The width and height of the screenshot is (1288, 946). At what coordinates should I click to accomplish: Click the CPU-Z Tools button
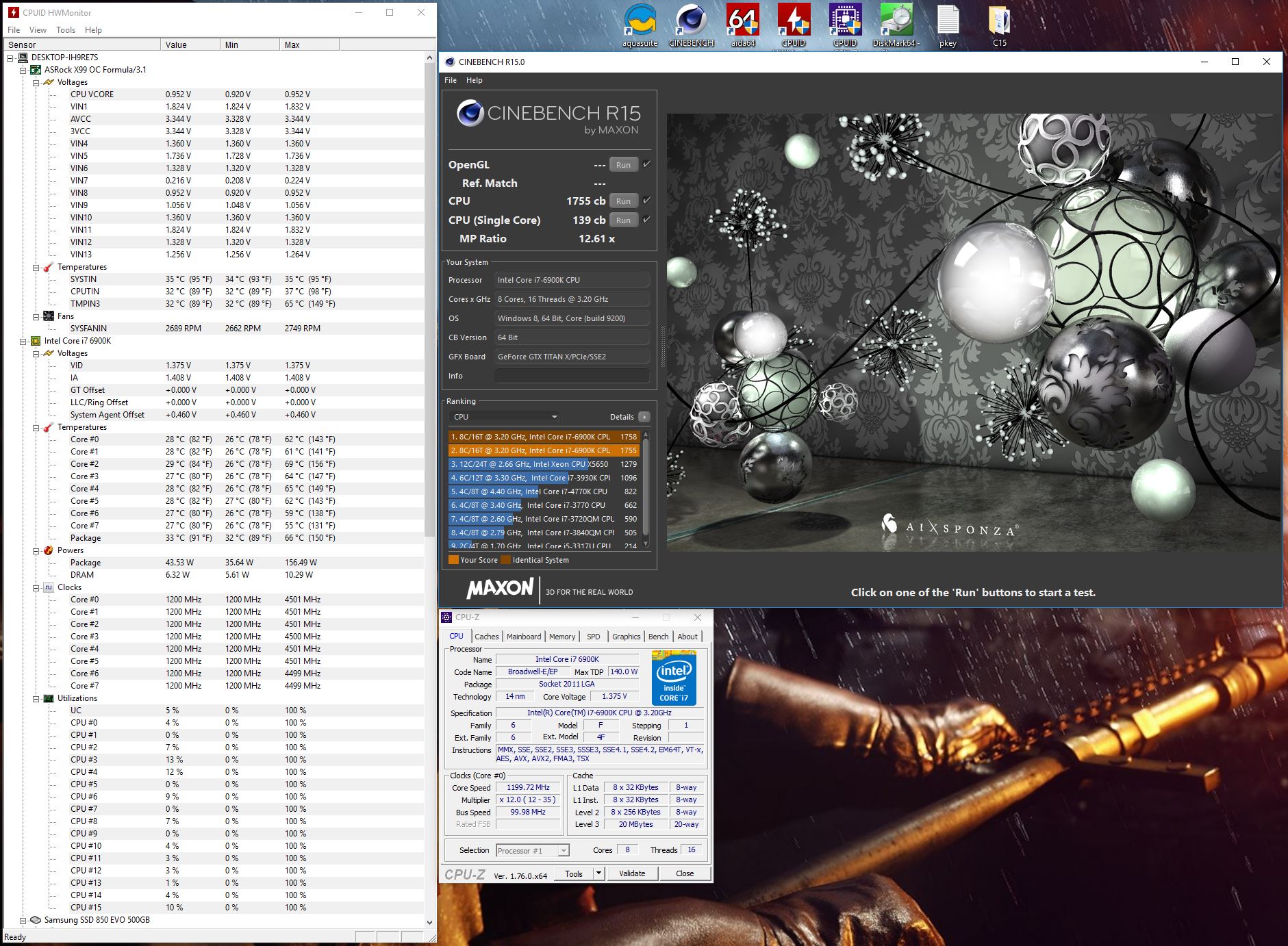[574, 873]
